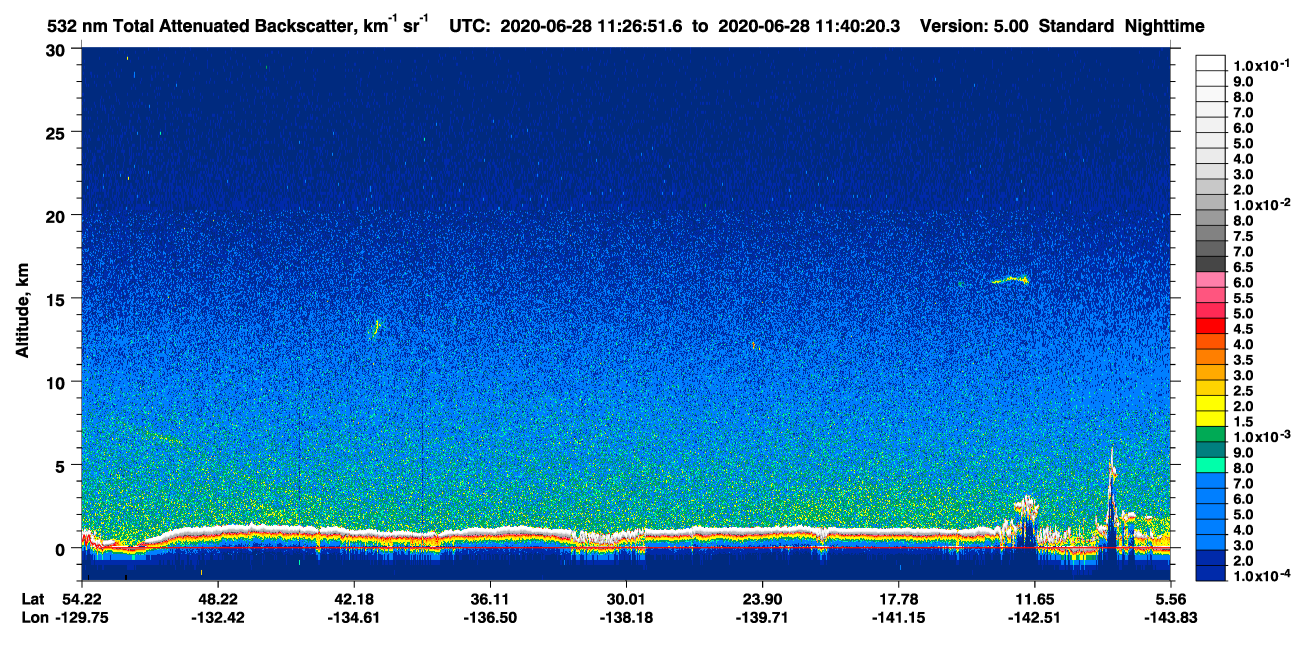The width and height of the screenshot is (1300, 667).
Task: Click the colorbar label '7.5'
Action: 1245,236
